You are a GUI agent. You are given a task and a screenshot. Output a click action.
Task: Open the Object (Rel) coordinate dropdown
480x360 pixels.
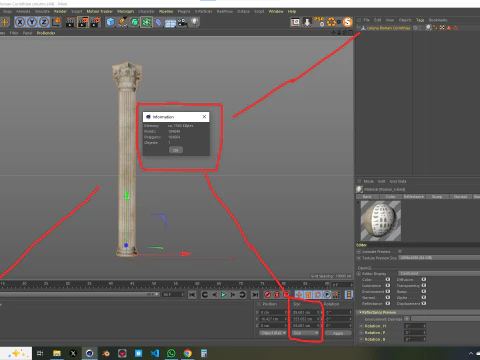point(273,333)
